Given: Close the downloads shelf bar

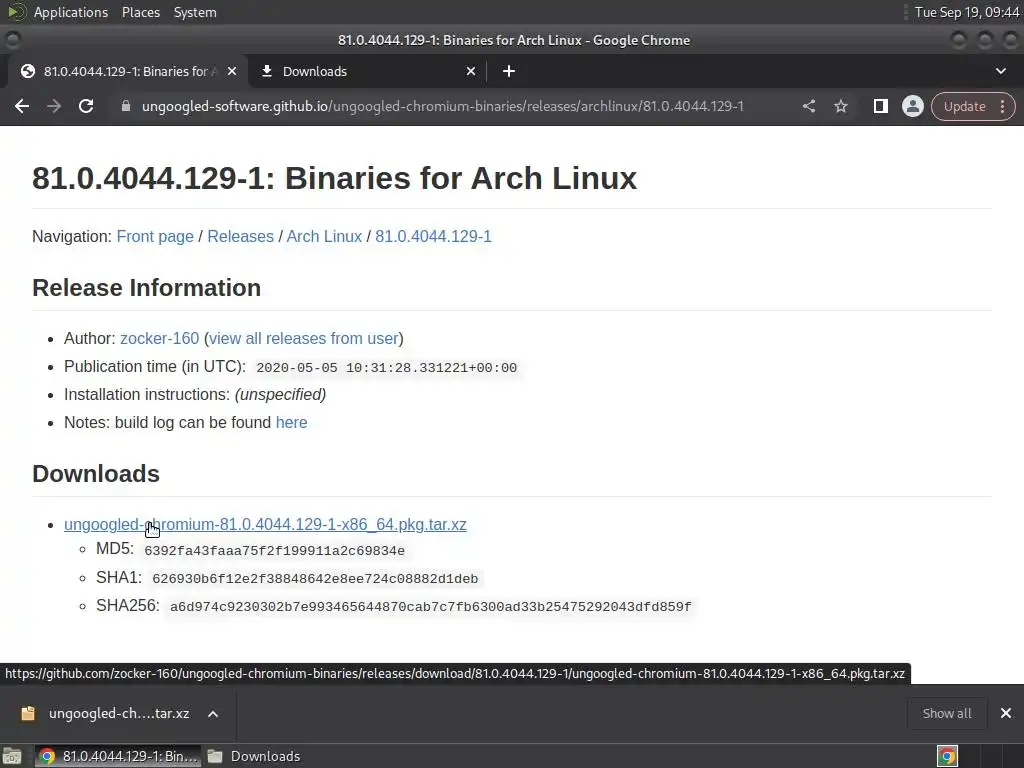Looking at the screenshot, I should point(1006,713).
